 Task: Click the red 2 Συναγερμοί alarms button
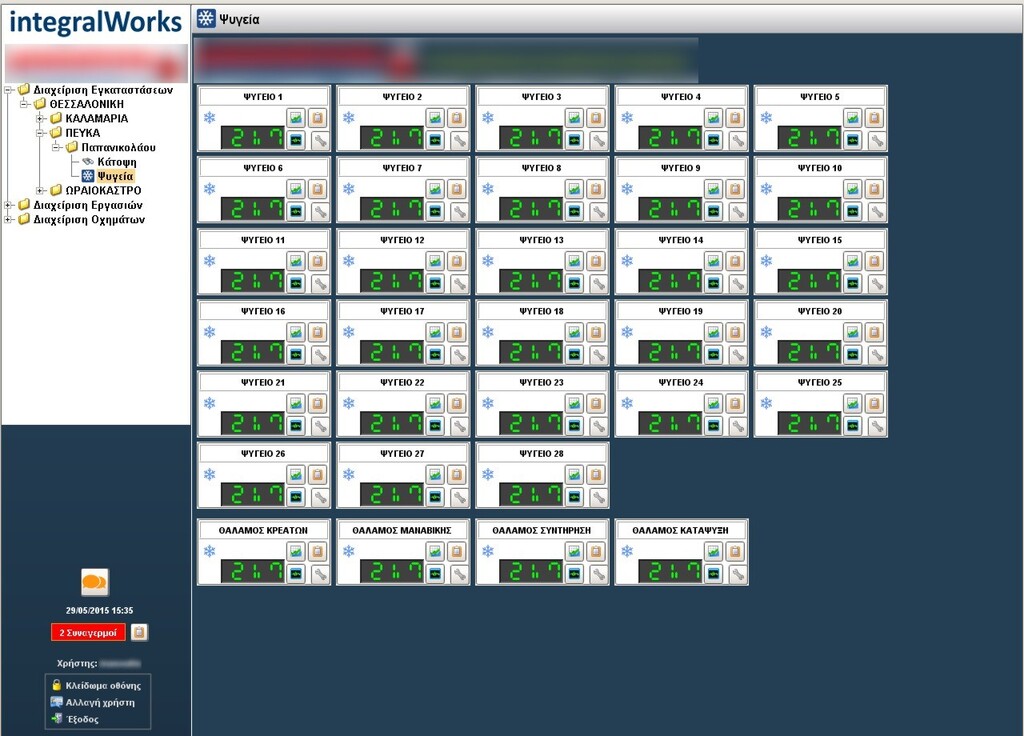(x=88, y=633)
